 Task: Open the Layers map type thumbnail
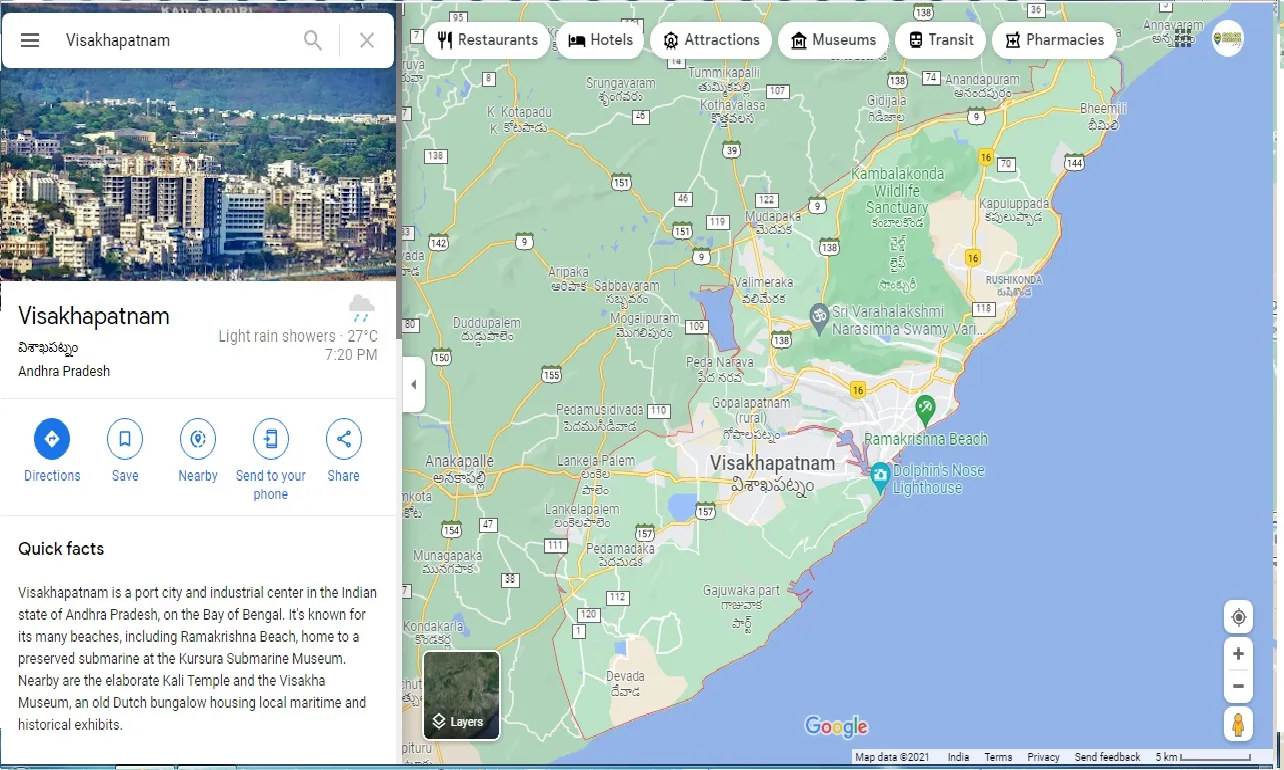[461, 695]
